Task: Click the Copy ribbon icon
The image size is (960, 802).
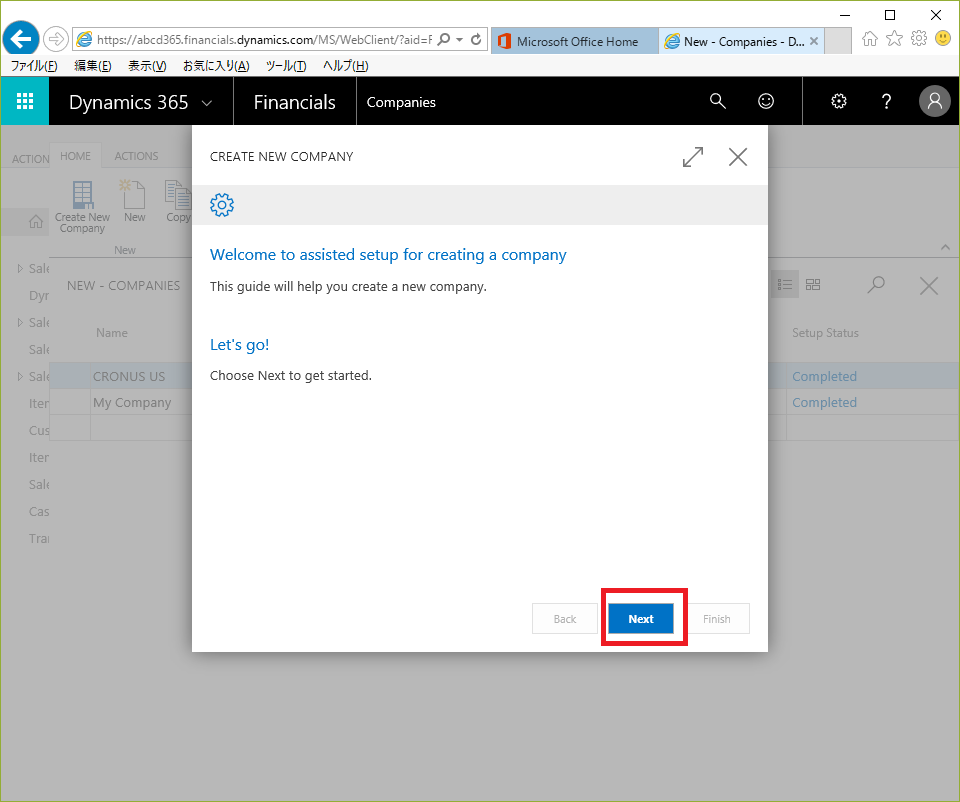Action: [x=178, y=201]
